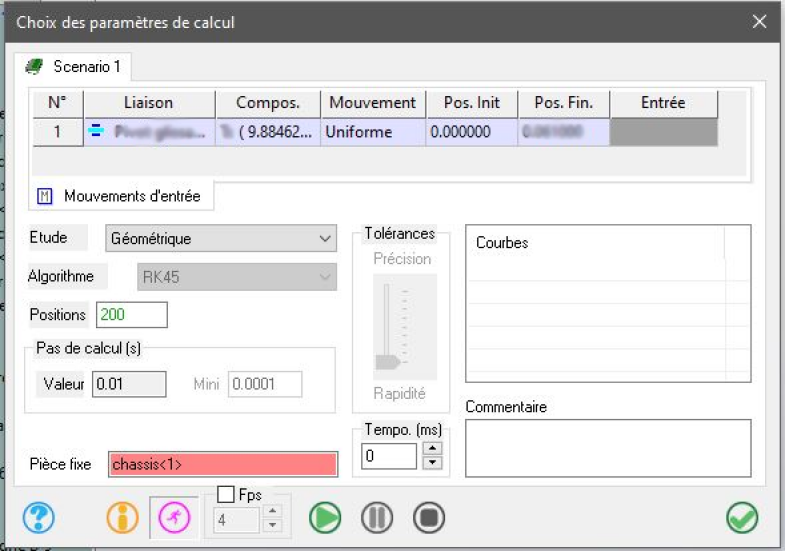Click the Précision/Rapidité tolerance slider thumb
This screenshot has width=785, height=551.
(x=387, y=361)
